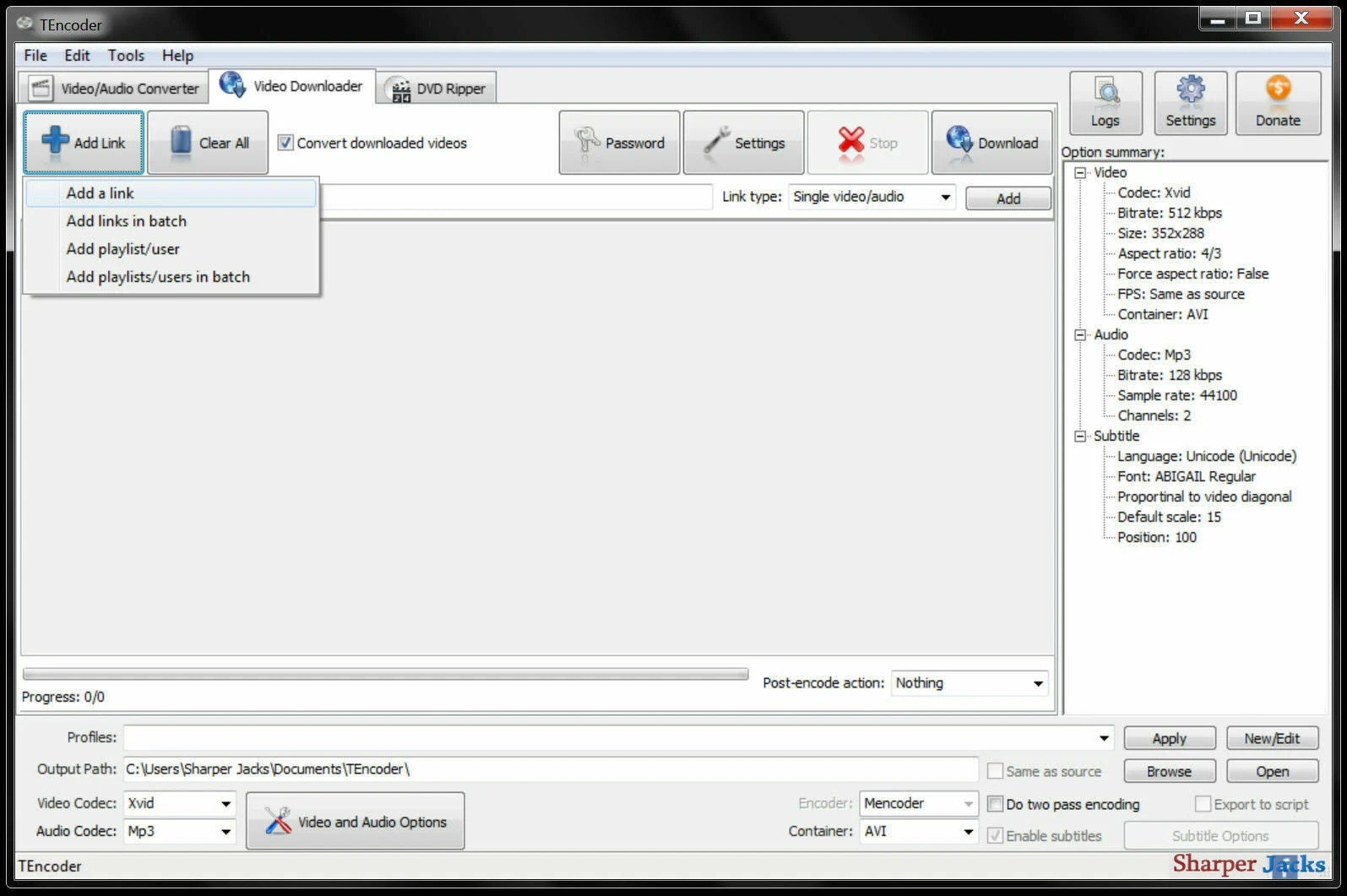Click the Clear All trash icon
The height and width of the screenshot is (896, 1347).
tap(181, 142)
